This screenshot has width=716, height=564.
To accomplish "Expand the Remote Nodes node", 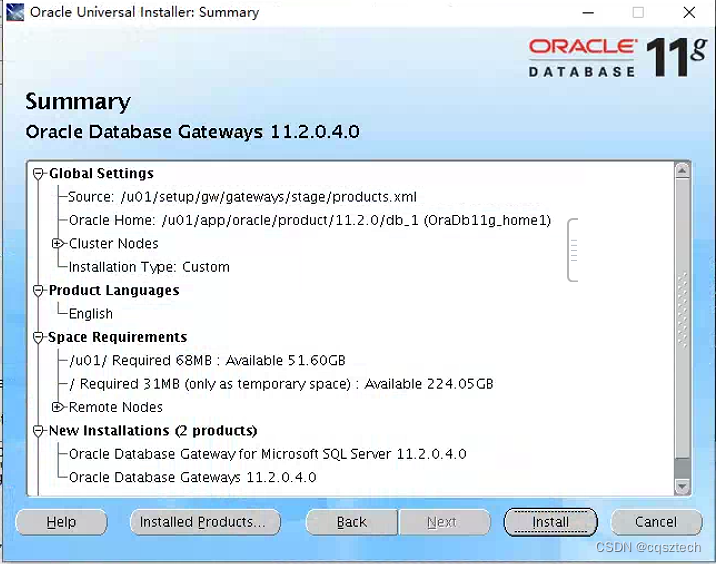I will 57,407.
